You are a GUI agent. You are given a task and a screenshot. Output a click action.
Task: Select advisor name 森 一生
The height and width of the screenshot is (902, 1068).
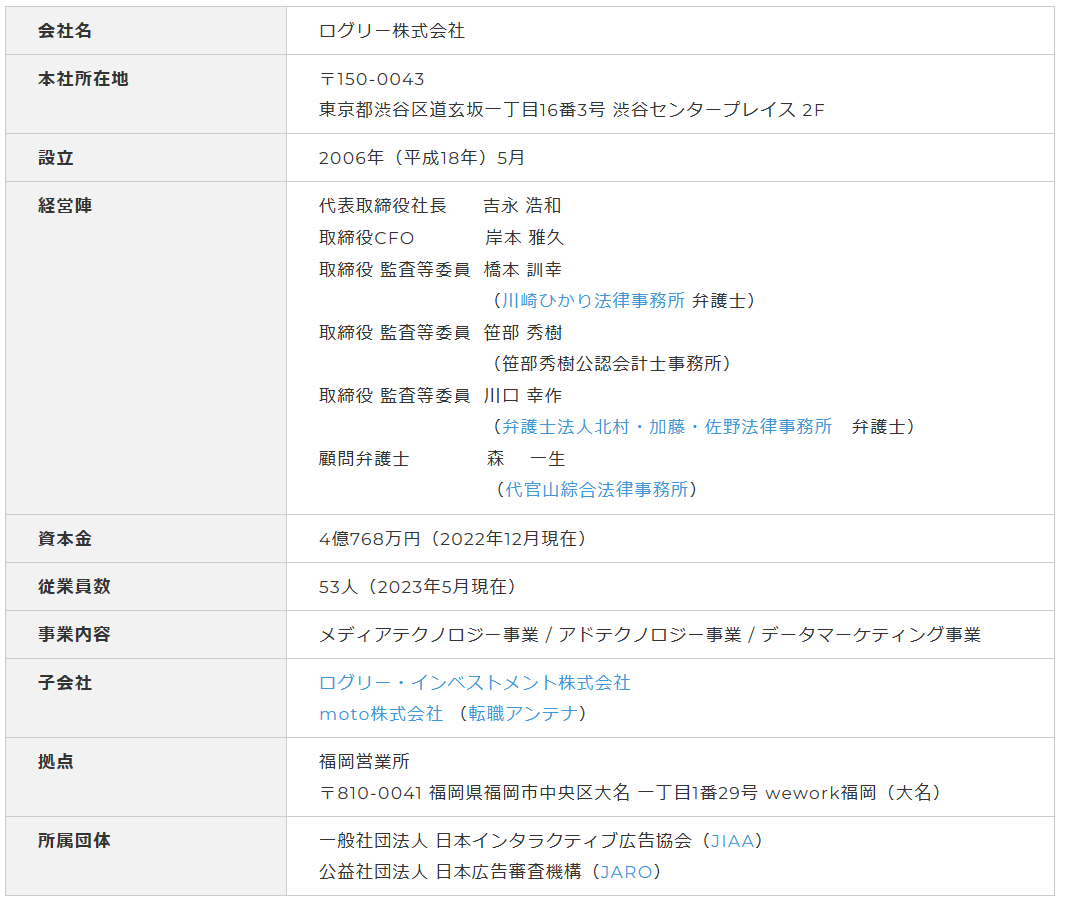click(x=526, y=458)
